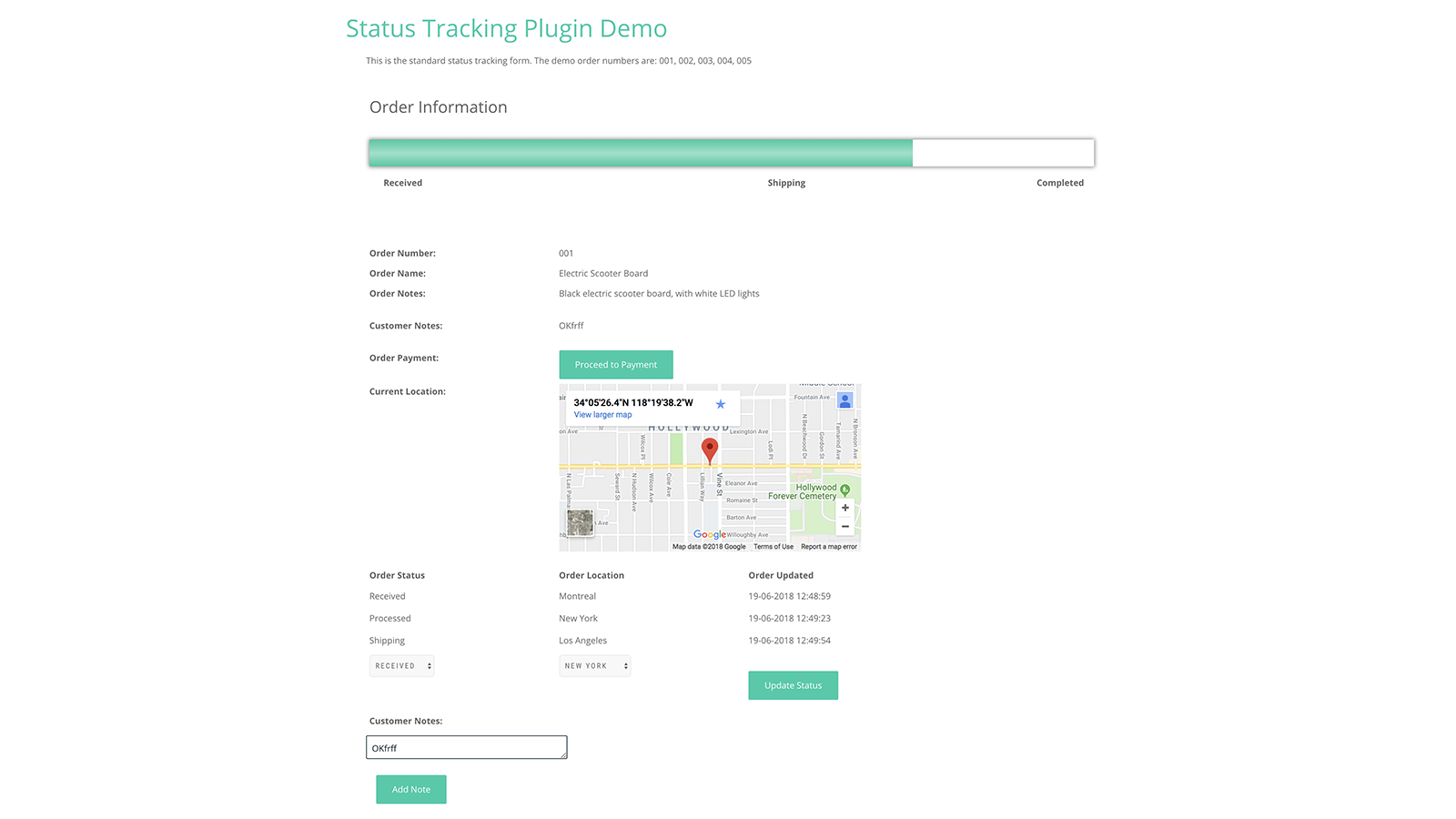Image resolution: width=1456 pixels, height=819 pixels.
Task: Click the star icon in the map info box
Action: pyautogui.click(x=721, y=404)
